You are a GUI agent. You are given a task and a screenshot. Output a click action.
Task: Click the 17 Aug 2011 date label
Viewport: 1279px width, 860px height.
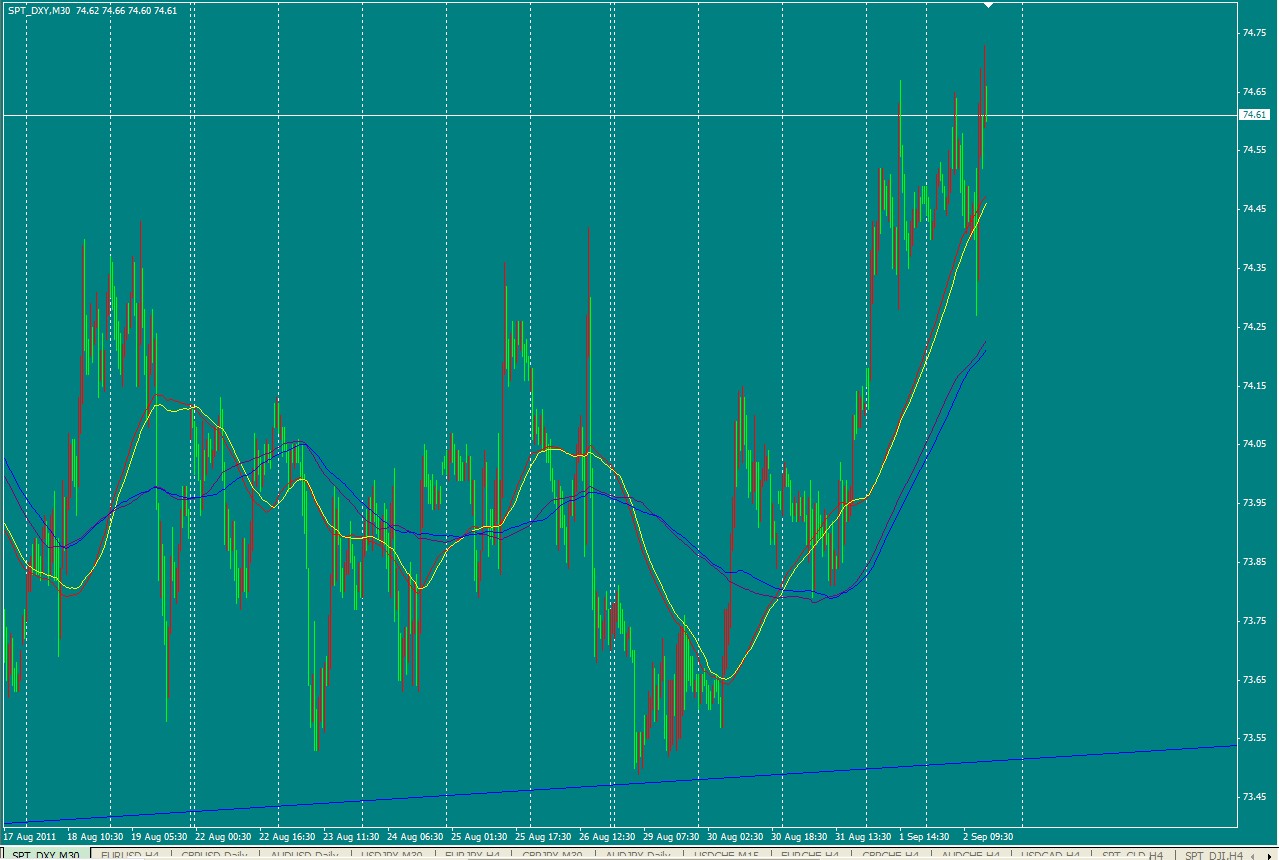(x=30, y=835)
